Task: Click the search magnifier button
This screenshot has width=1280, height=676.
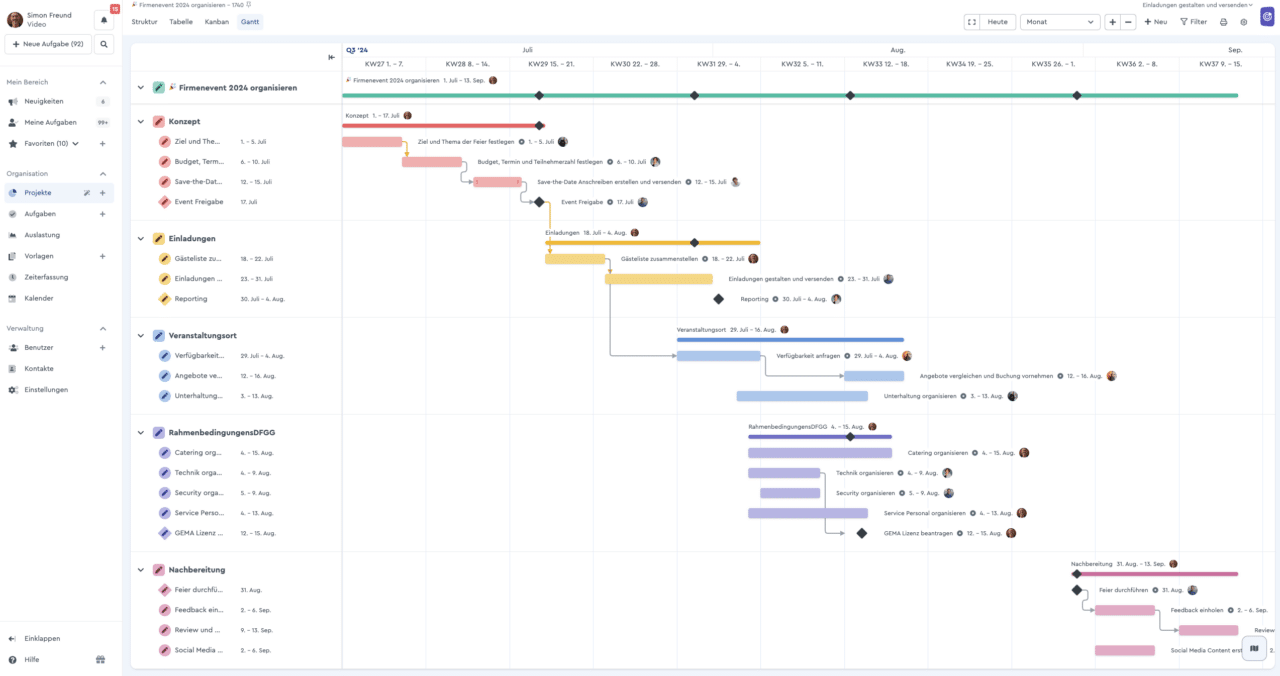Action: (103, 44)
